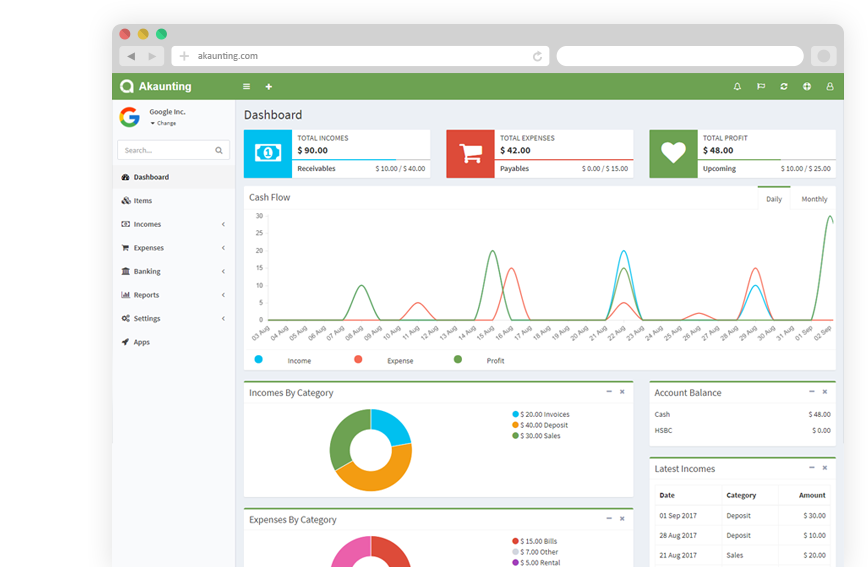Click the empty browser search bar
868x567 pixels.
point(680,56)
